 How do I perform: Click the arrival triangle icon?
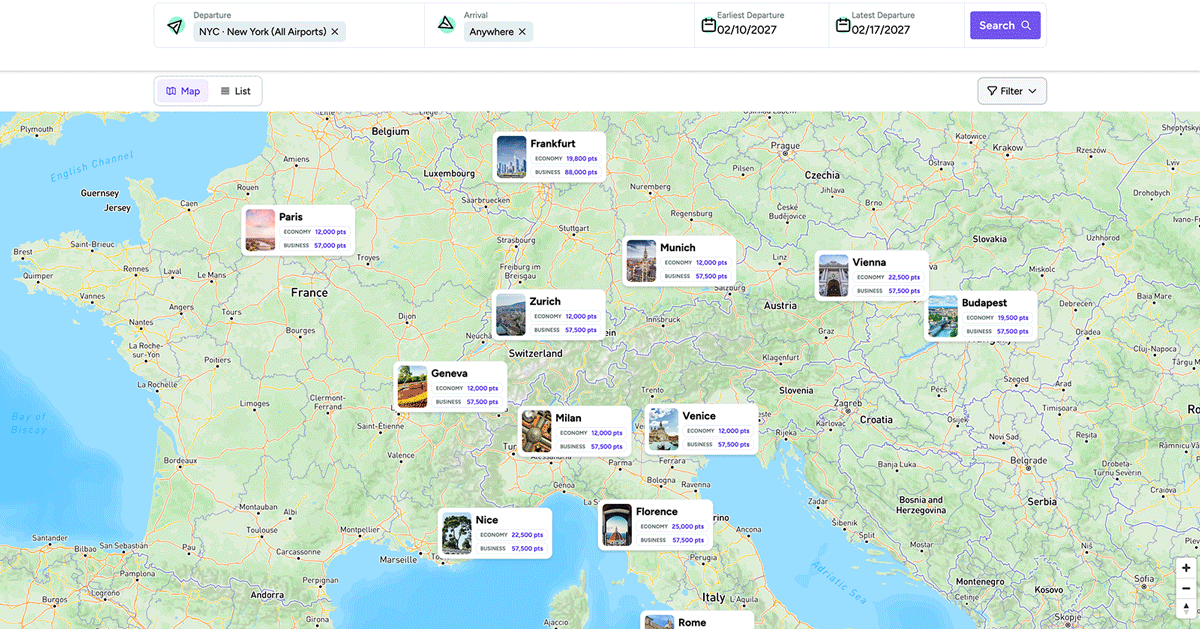tap(446, 25)
